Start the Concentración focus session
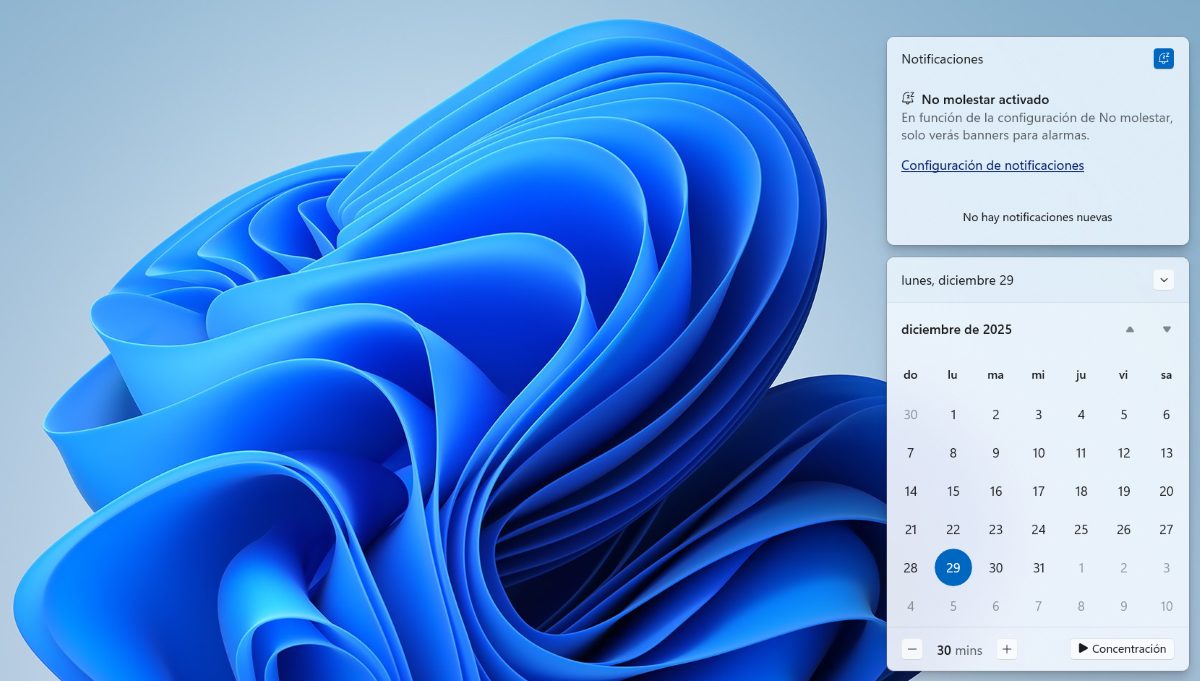Screen dimensions: 1200x681 click(x=1121, y=649)
